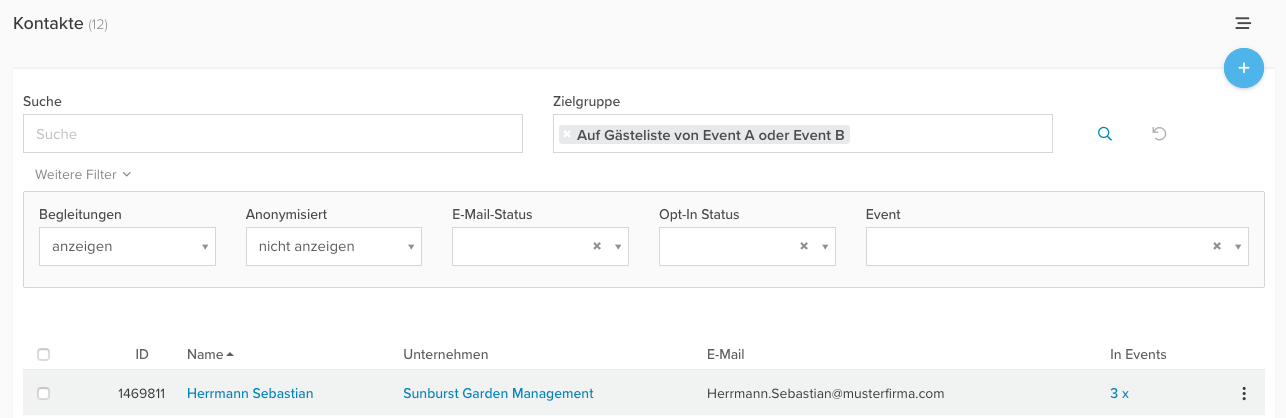The width and height of the screenshot is (1286, 418).
Task: Check the Herrmann Sebastian row checkbox
Action: 43,394
